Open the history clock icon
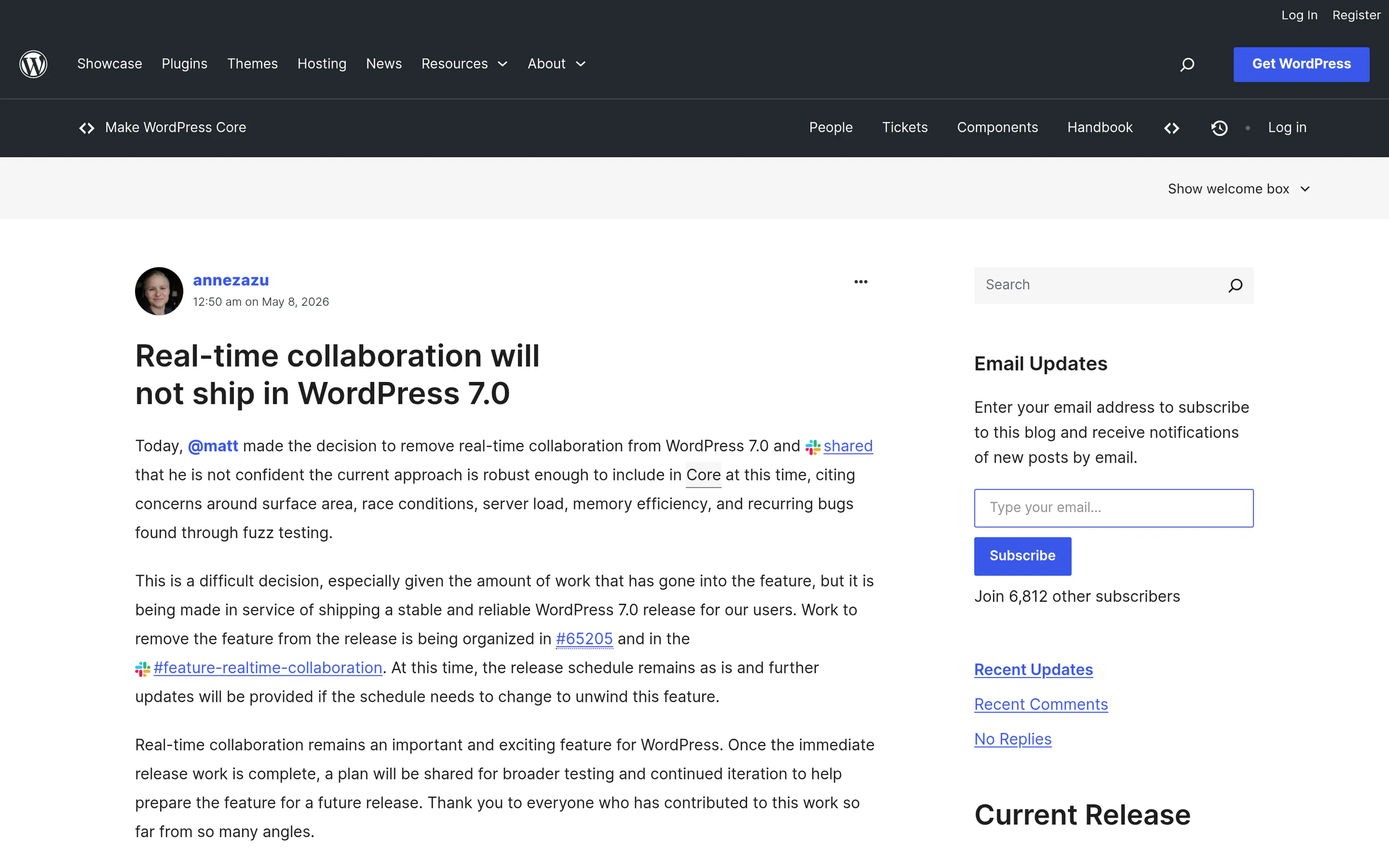This screenshot has width=1389, height=868. (x=1219, y=128)
